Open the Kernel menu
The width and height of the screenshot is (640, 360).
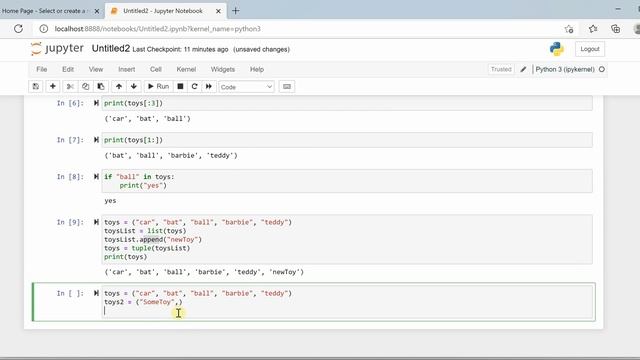coord(186,69)
